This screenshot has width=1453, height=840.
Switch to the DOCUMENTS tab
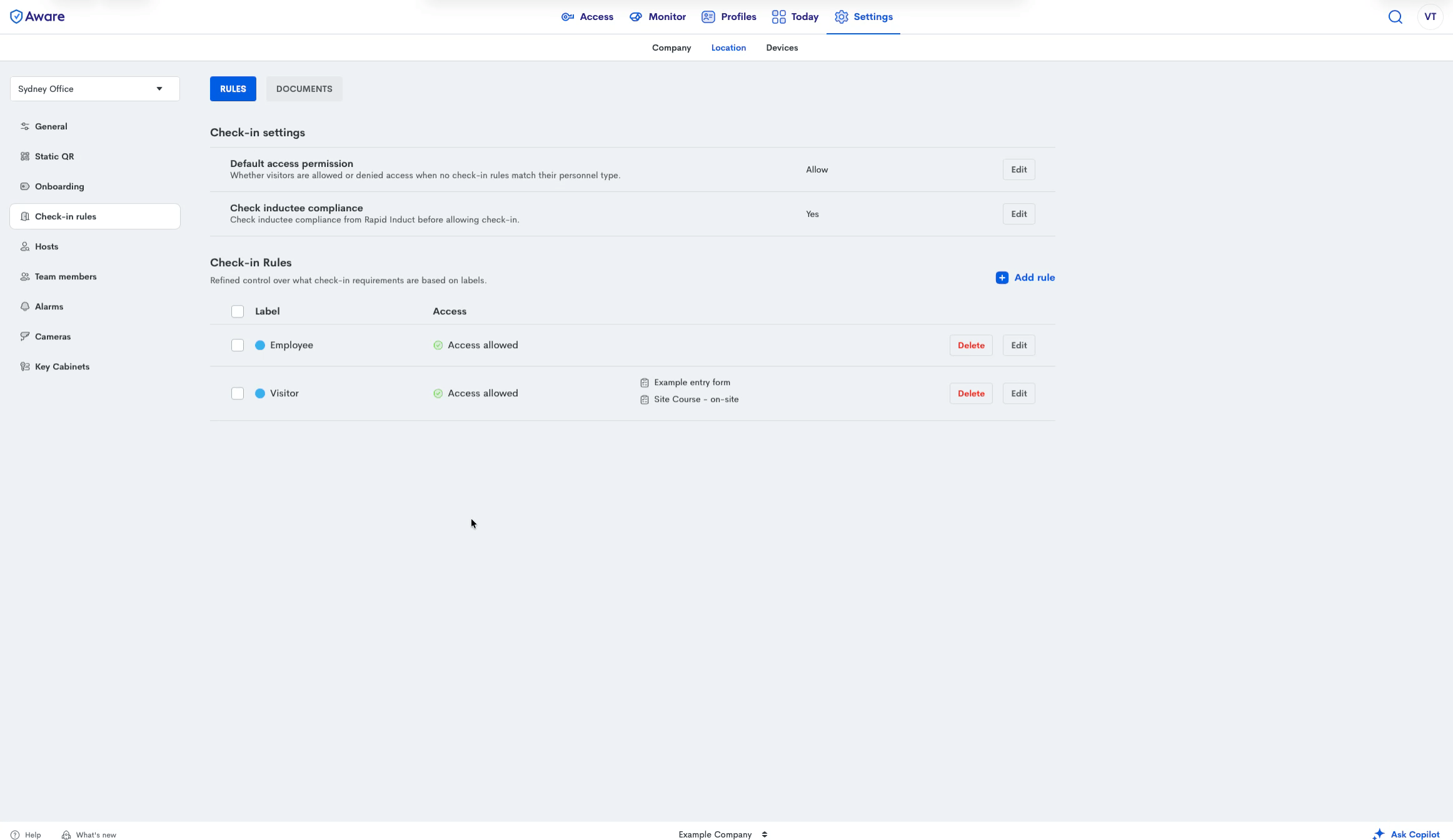pos(304,89)
